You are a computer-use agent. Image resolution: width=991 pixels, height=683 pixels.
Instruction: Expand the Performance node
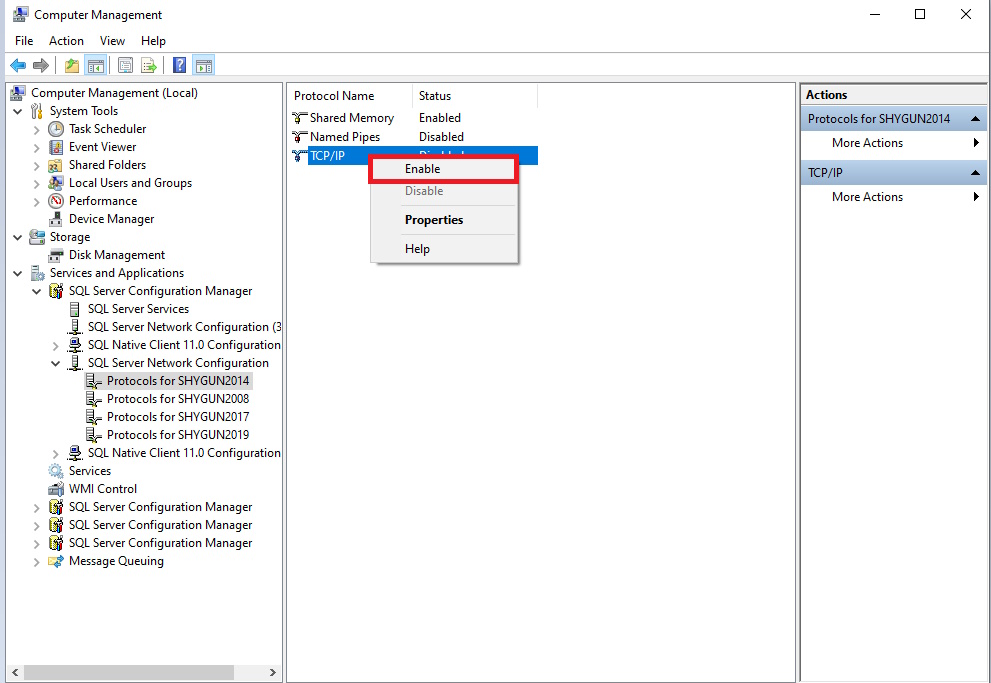coord(37,202)
